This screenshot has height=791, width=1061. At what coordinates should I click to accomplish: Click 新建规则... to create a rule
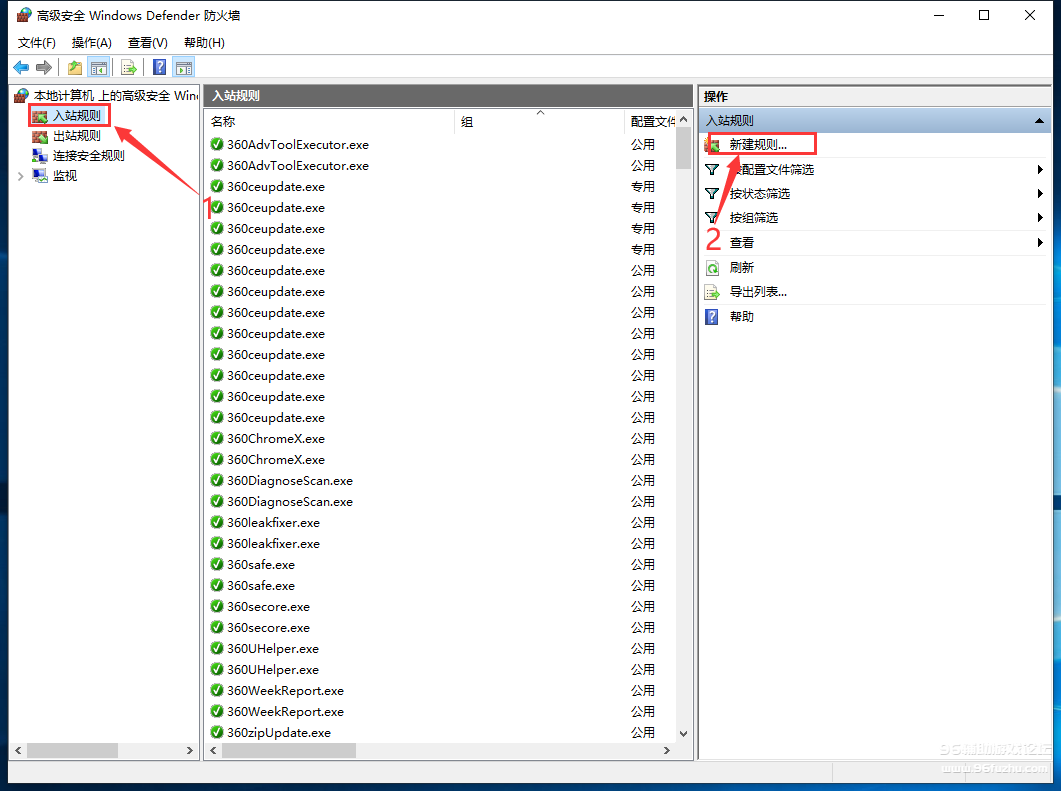pyautogui.click(x=758, y=145)
